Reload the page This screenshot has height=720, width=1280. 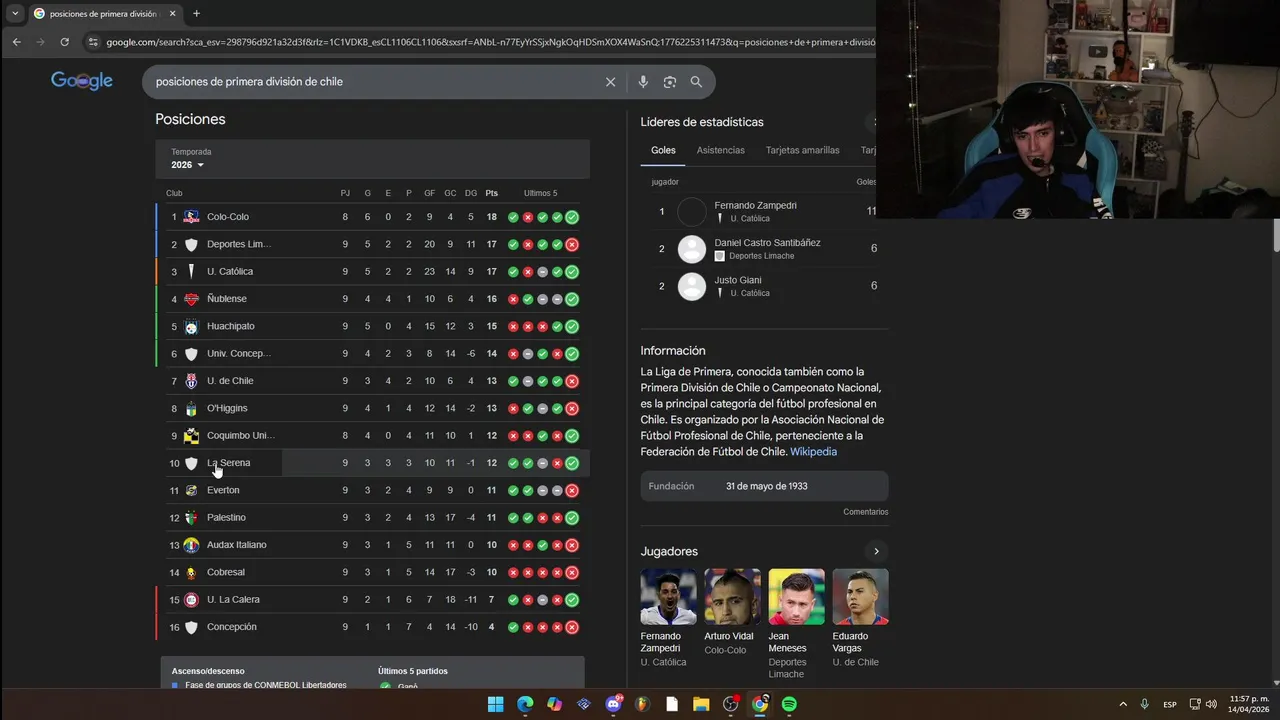click(x=65, y=42)
